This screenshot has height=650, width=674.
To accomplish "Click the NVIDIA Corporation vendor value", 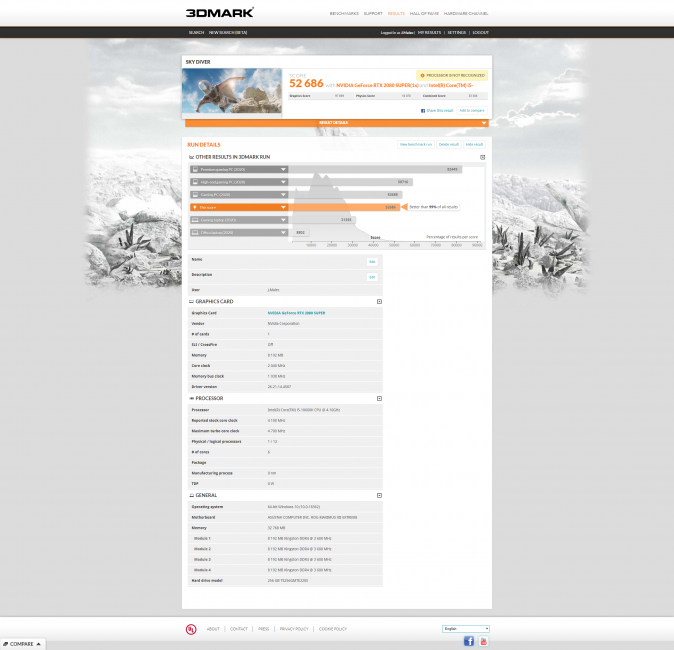I will click(x=283, y=324).
